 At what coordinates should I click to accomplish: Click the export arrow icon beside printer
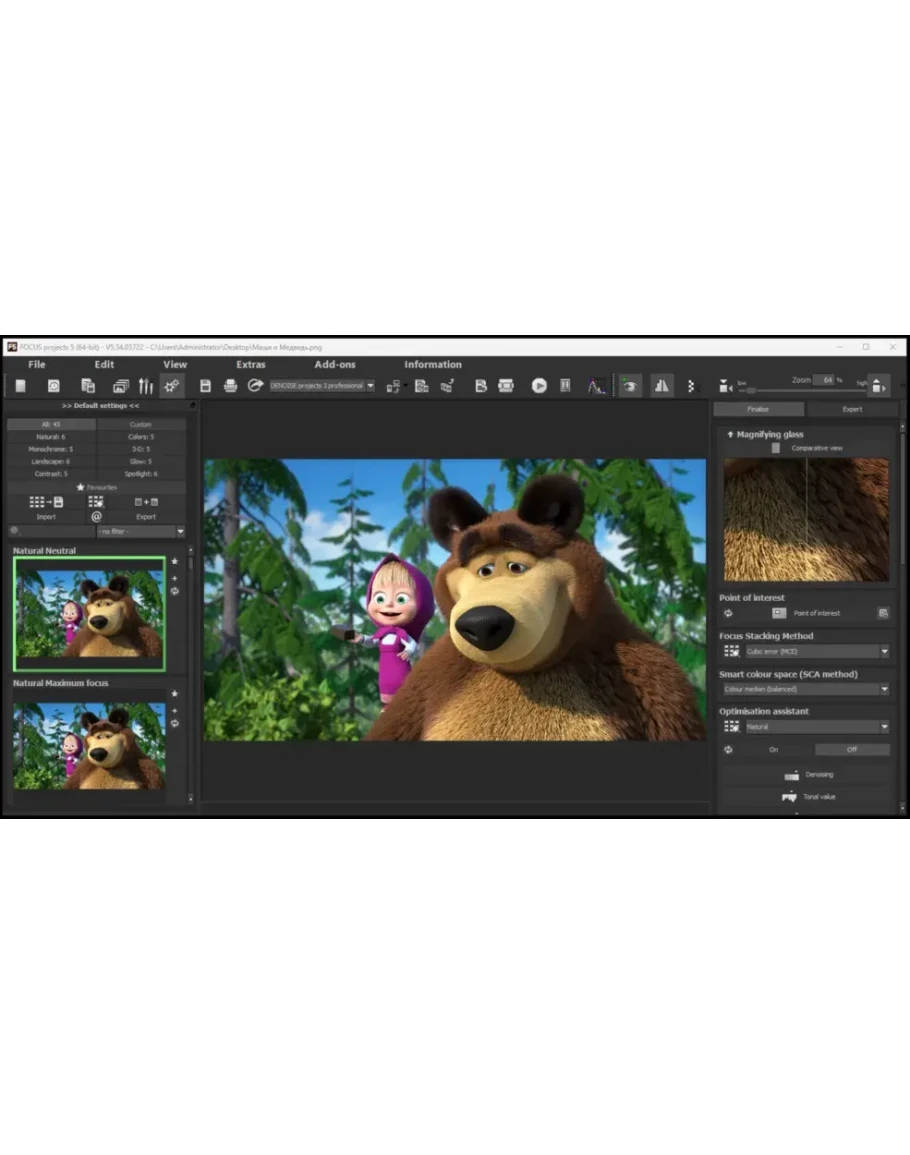tap(255, 386)
